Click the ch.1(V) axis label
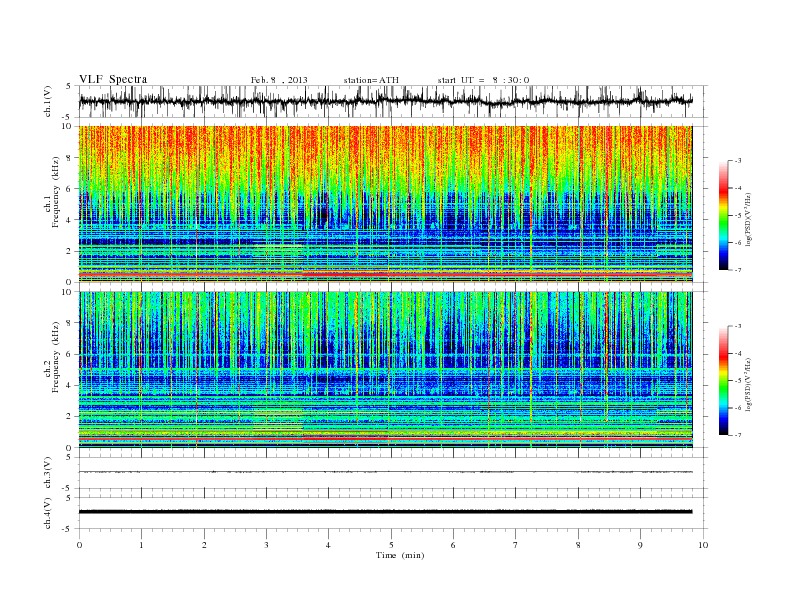The height and width of the screenshot is (612, 792). (47, 101)
